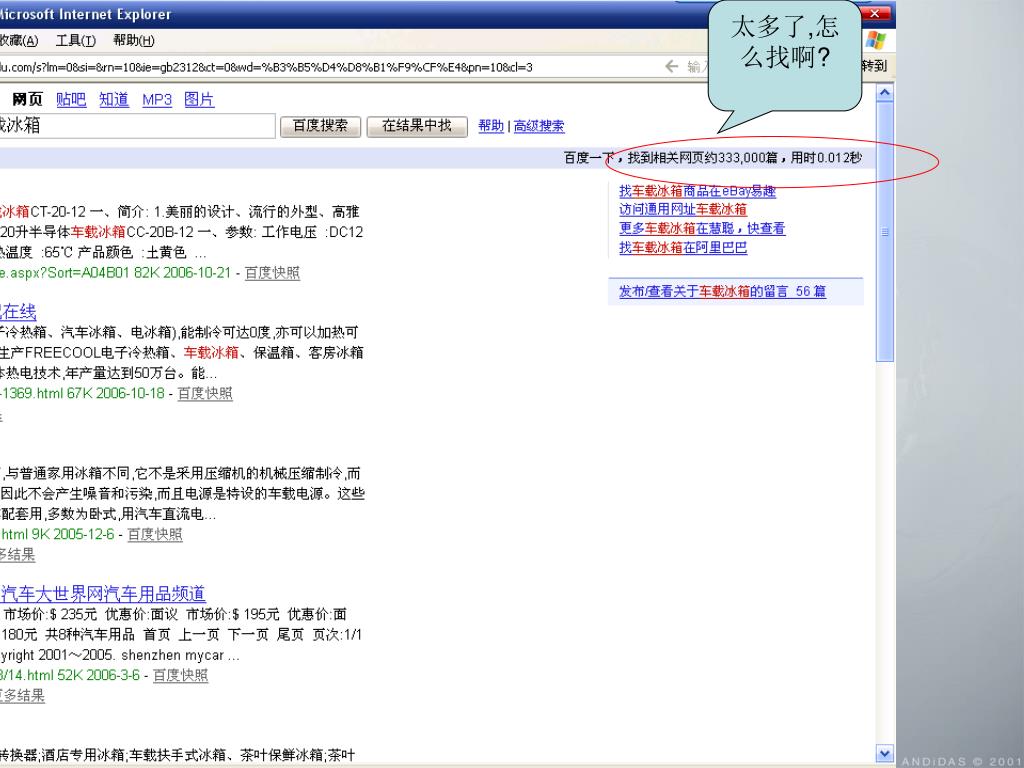Click the green URL ending 14.html 52K
The width and height of the screenshot is (1024, 768).
click(69, 675)
